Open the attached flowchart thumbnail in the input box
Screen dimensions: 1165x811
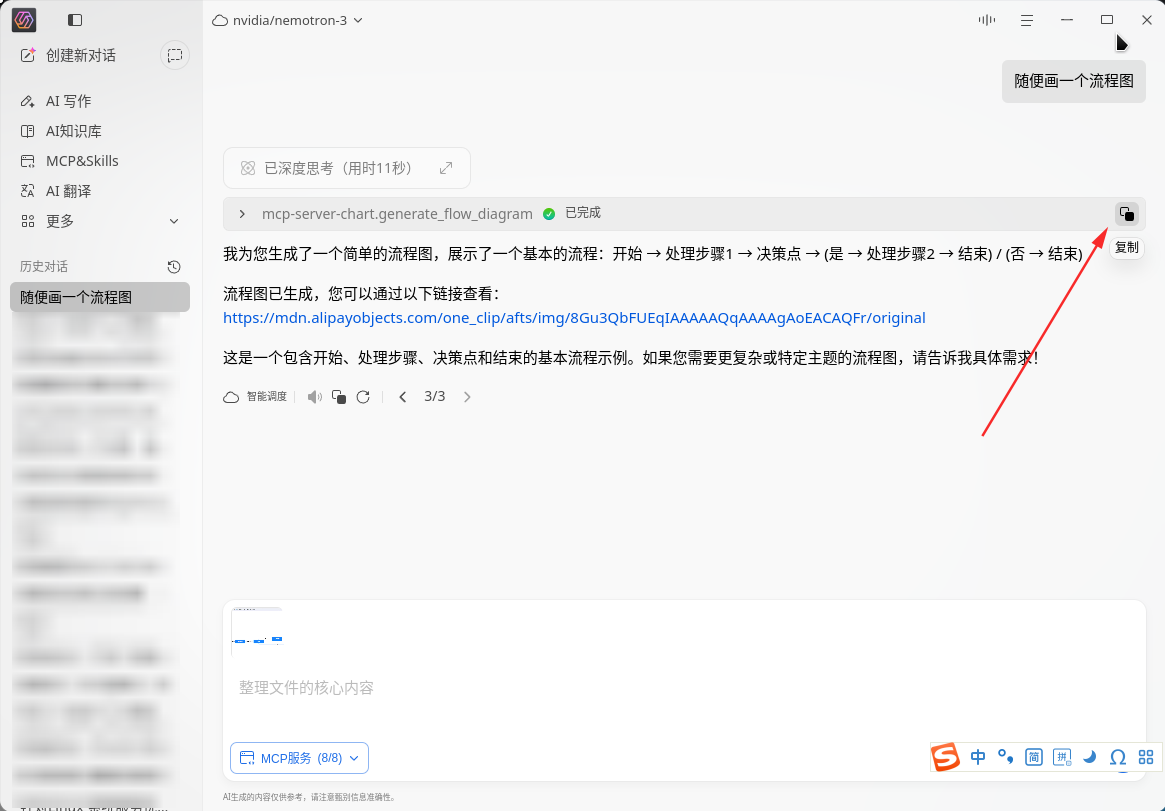point(257,631)
